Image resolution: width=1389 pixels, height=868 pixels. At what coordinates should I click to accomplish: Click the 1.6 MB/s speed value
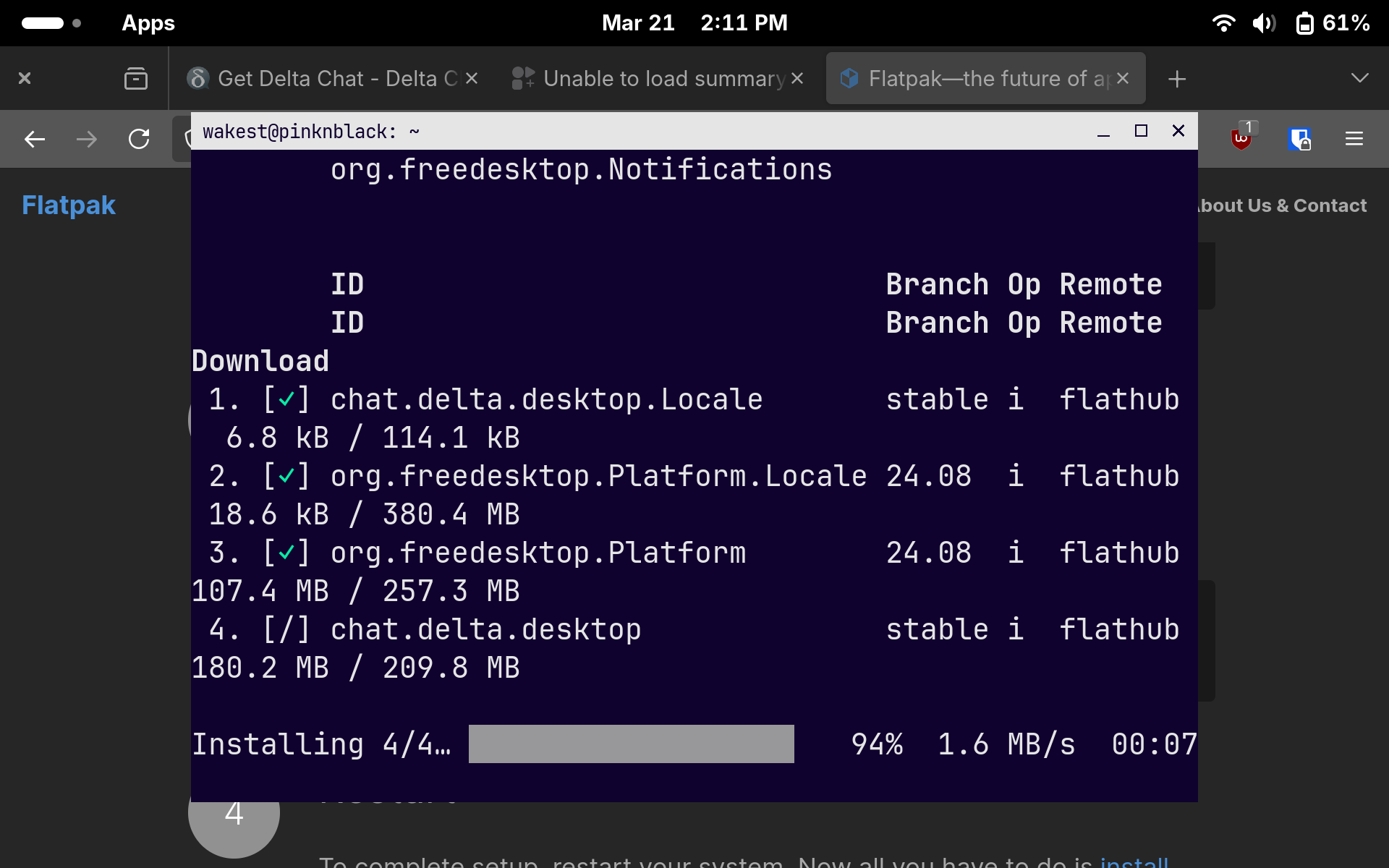tap(1006, 744)
